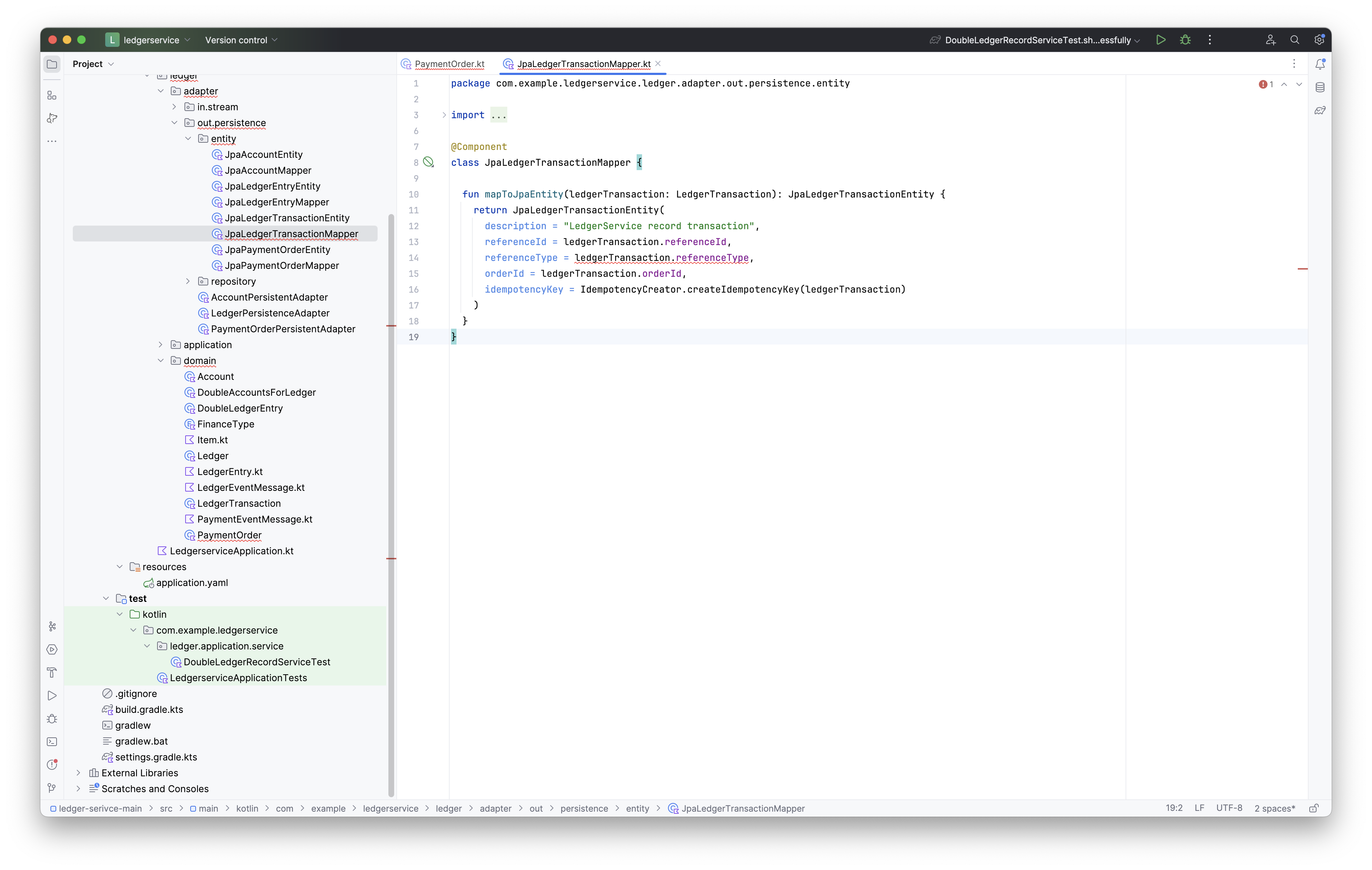This screenshot has height=870, width=1372.
Task: Open the Services tool window icon
Action: [52, 649]
